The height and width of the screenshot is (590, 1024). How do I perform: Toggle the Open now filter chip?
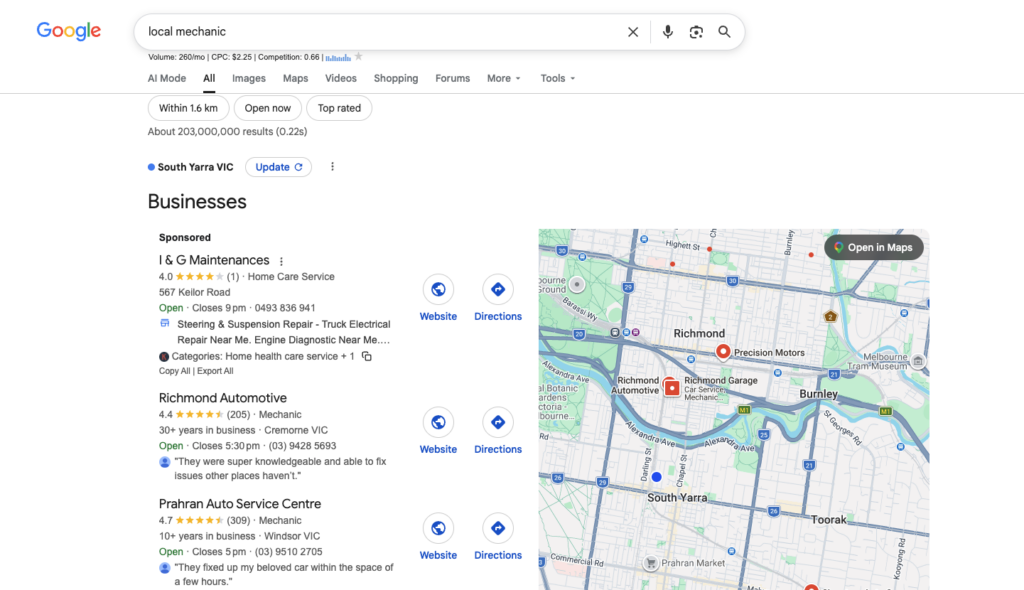(268, 108)
